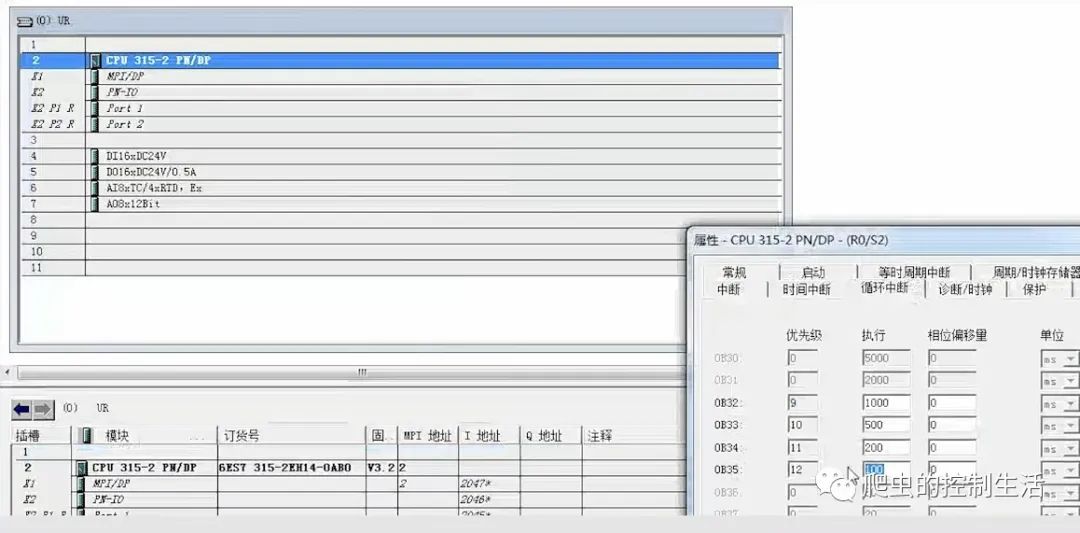Click the DI16xDC24V module icon in slot 4

coord(94,156)
